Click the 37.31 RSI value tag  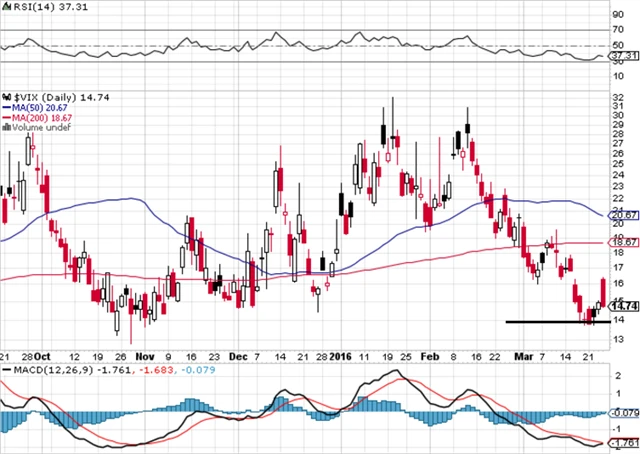click(624, 57)
